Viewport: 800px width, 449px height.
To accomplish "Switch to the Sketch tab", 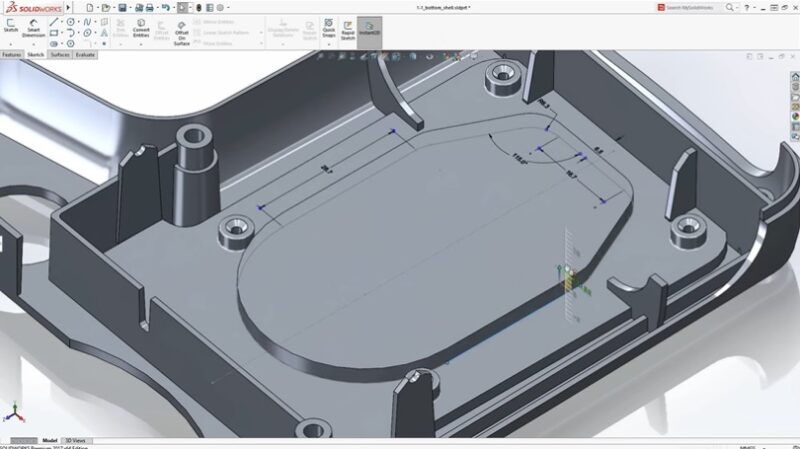I will pyautogui.click(x=36, y=55).
